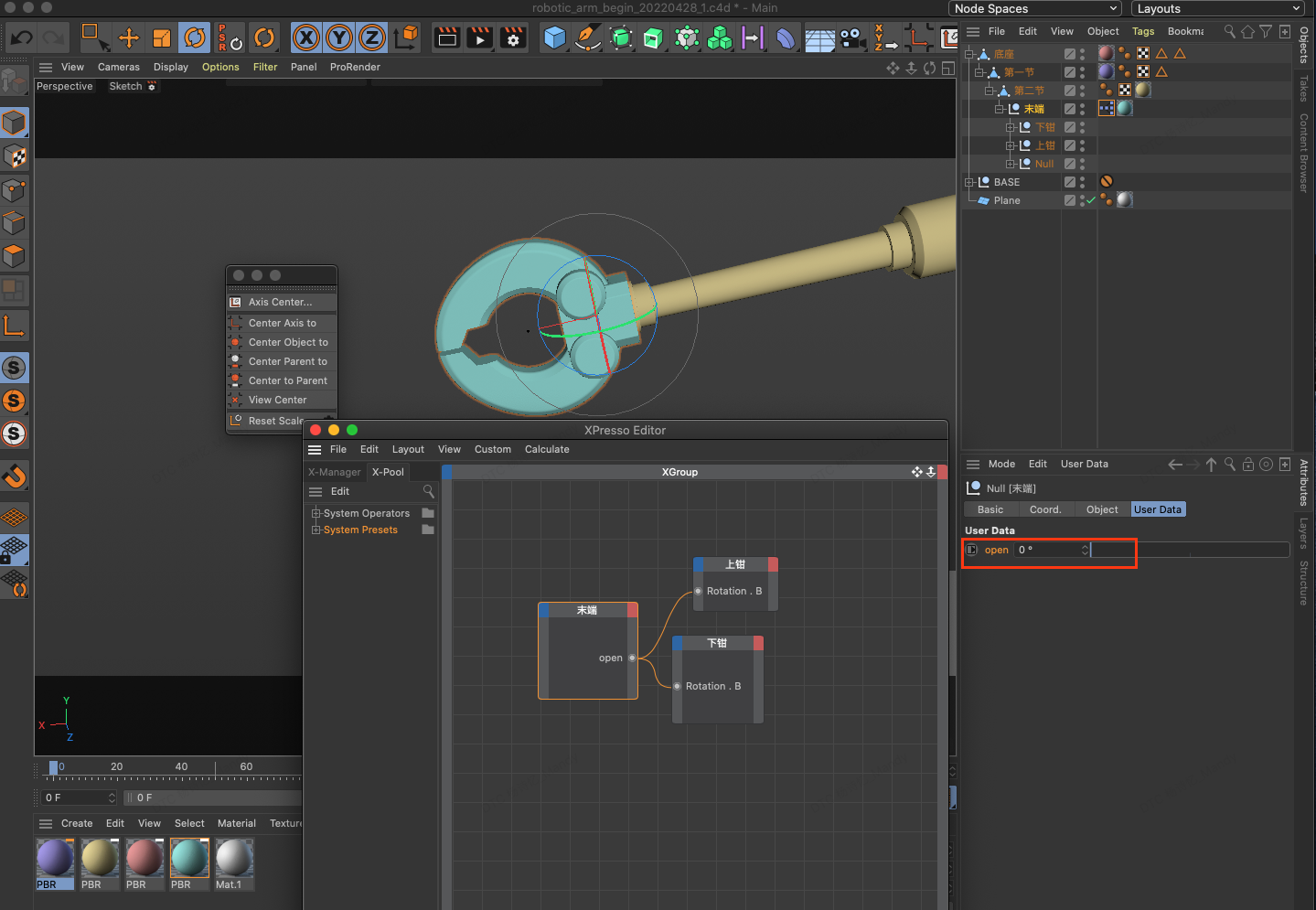The width and height of the screenshot is (1316, 910).
Task: Open the Deformer (bend) object icon
Action: pyautogui.click(x=786, y=37)
